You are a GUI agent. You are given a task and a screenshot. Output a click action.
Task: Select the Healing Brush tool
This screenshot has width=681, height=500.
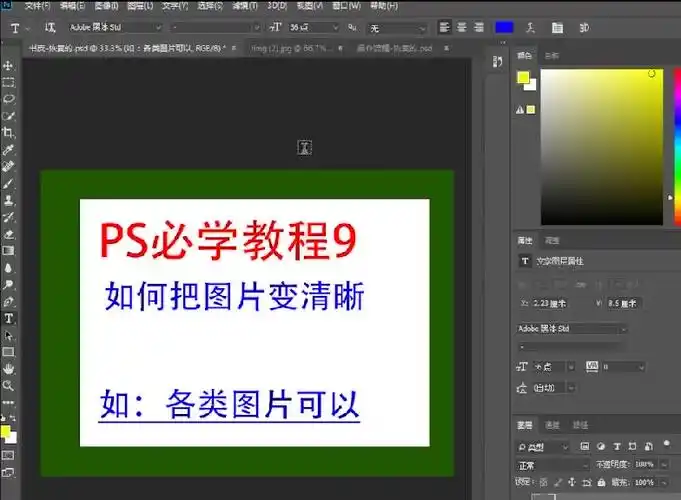coord(8,166)
